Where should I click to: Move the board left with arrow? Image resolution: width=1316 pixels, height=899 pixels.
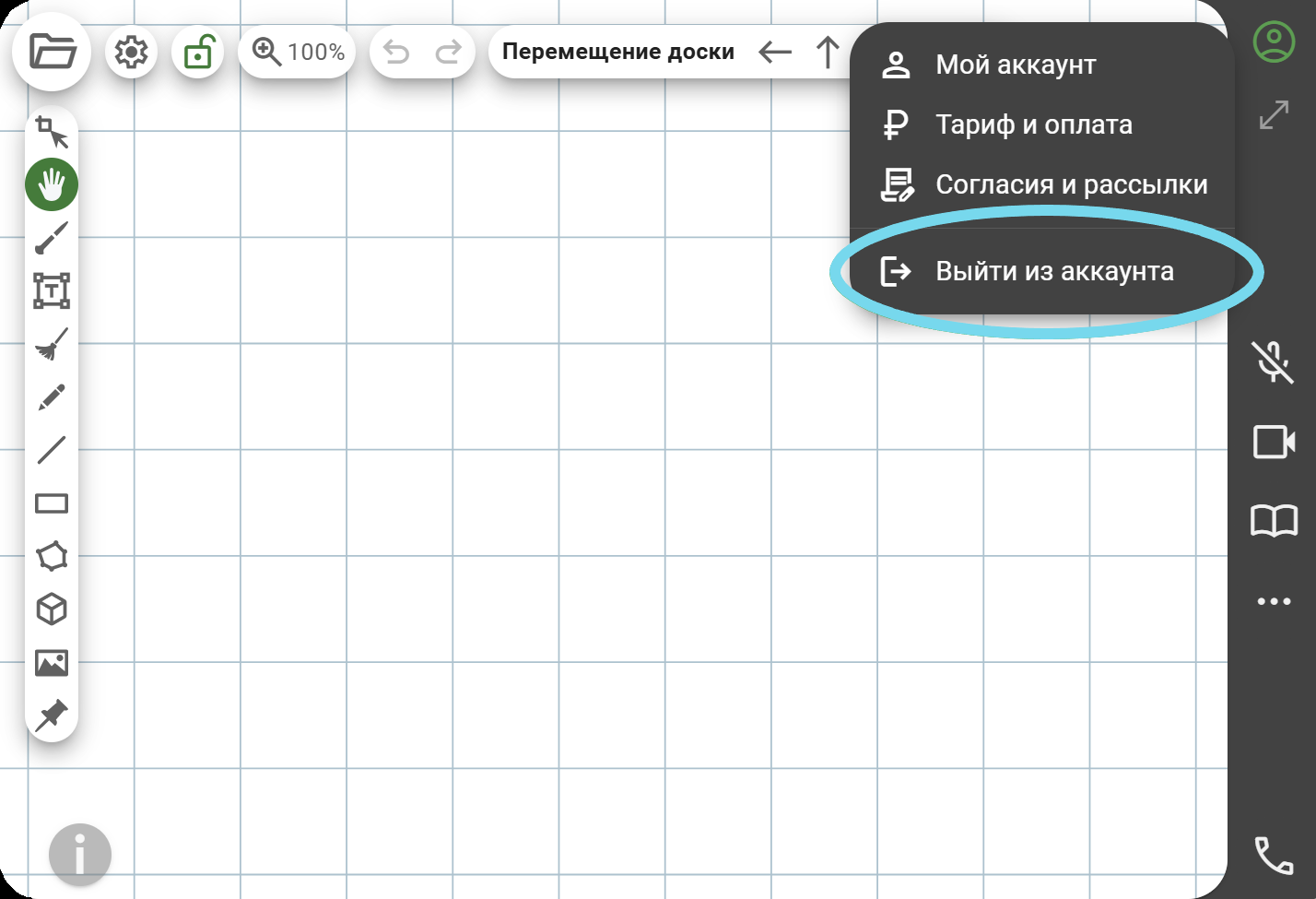click(775, 53)
